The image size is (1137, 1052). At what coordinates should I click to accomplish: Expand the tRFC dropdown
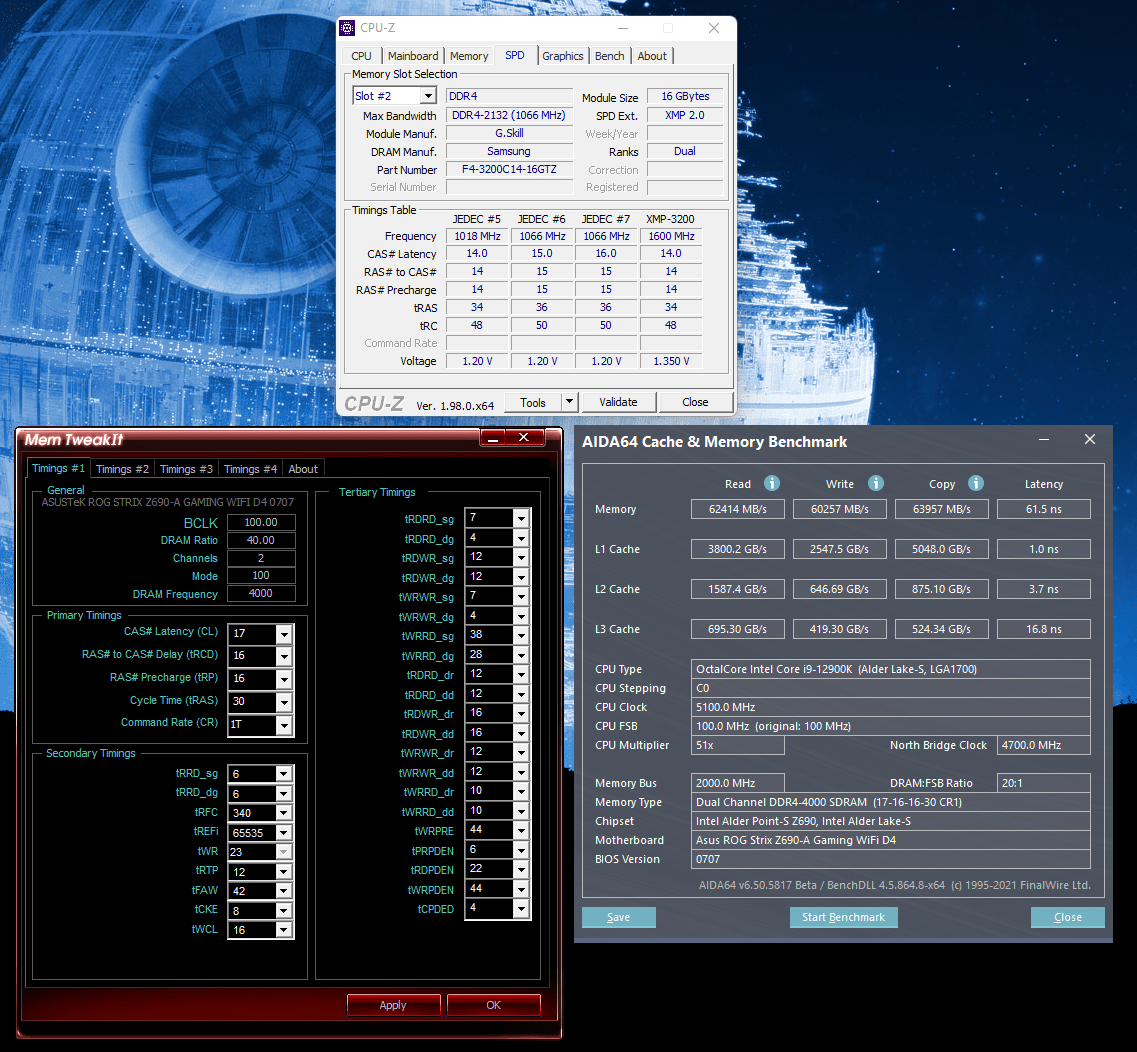(284, 813)
